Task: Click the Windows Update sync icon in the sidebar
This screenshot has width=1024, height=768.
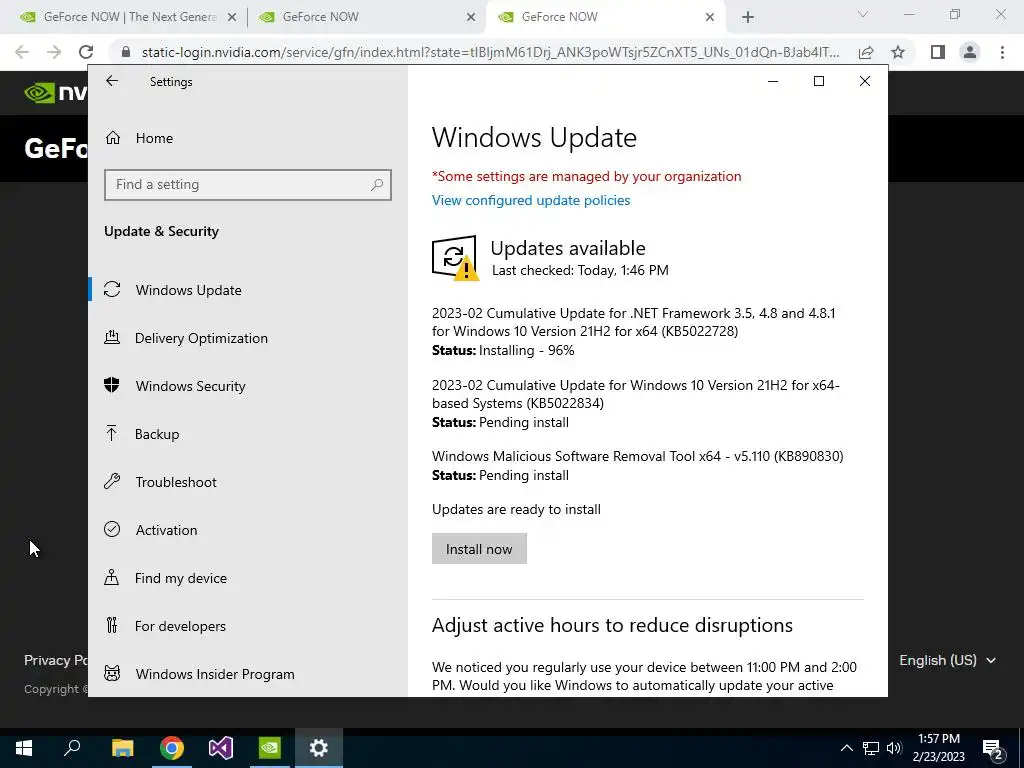Action: [x=112, y=289]
